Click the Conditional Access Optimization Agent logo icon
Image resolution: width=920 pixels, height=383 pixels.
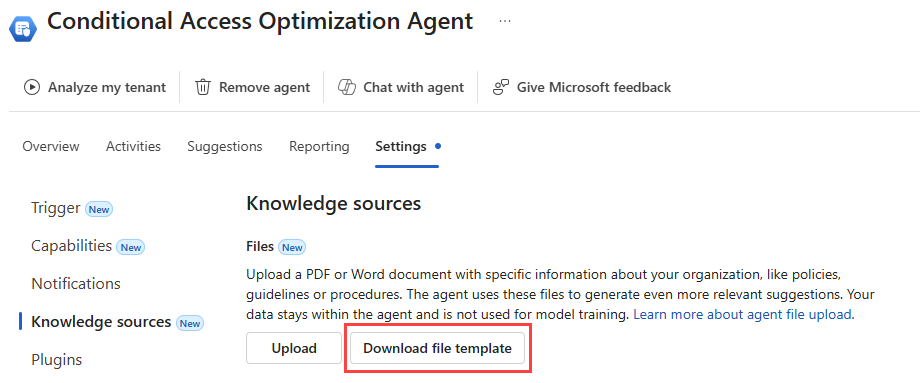point(23,28)
